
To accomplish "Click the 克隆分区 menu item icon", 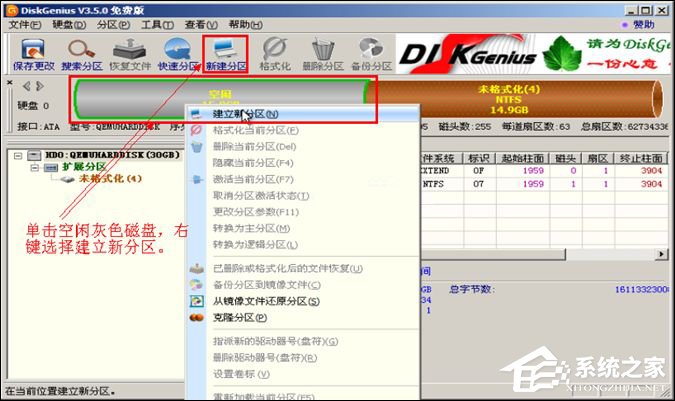I will pos(197,318).
